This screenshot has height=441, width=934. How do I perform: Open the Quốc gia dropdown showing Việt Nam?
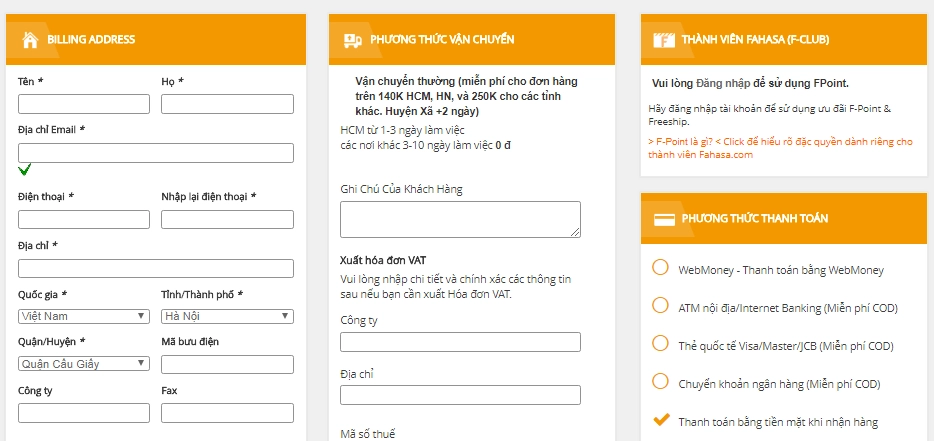(84, 316)
